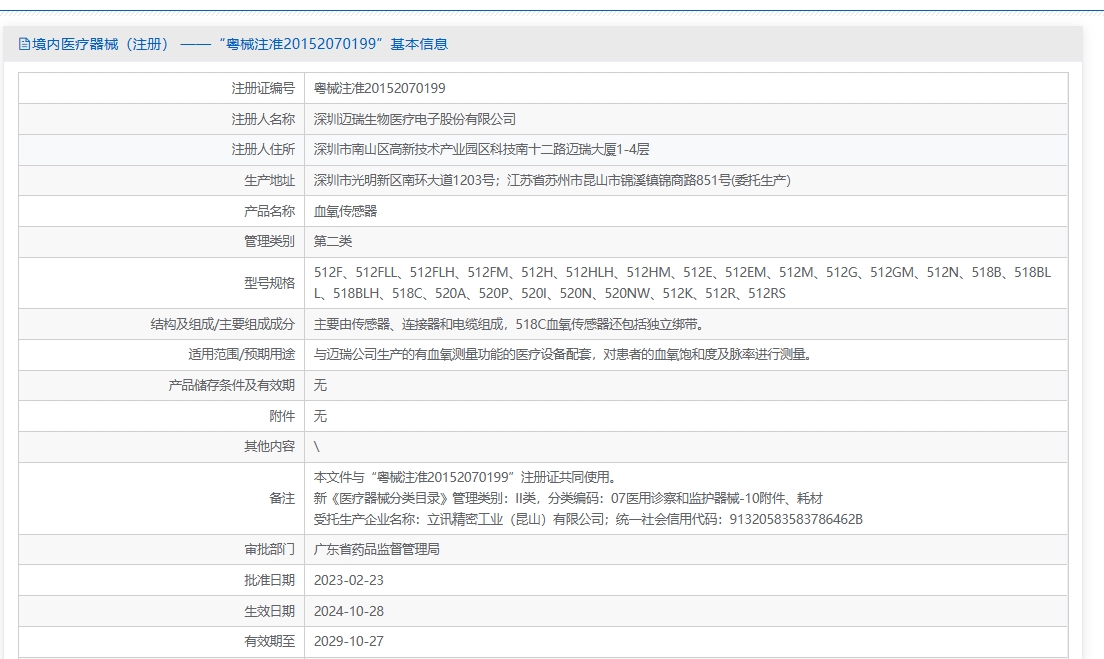
Task: Click the '无' value in the 附件 row
Action: tap(320, 416)
